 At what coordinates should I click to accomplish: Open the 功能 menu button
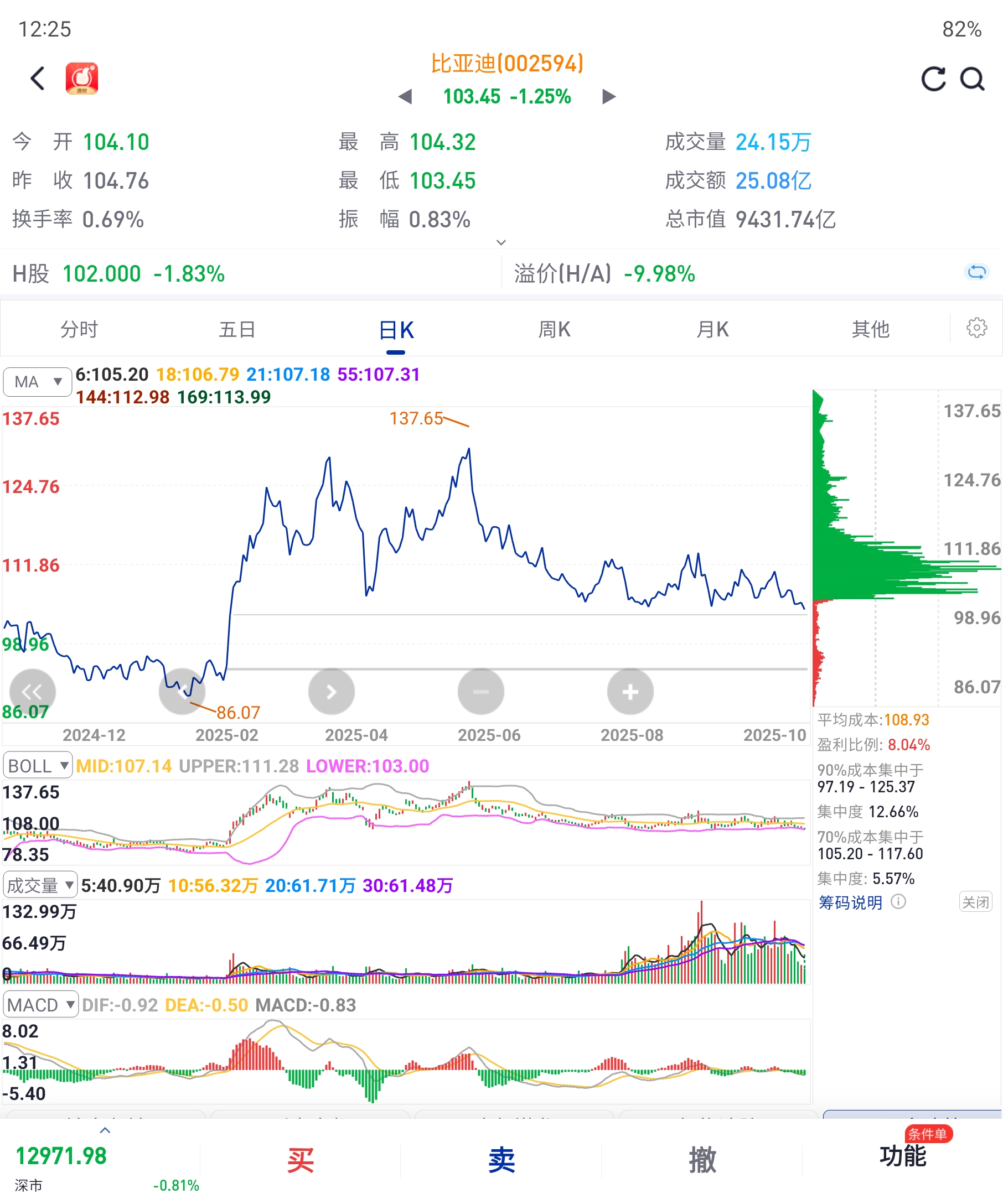903,1156
